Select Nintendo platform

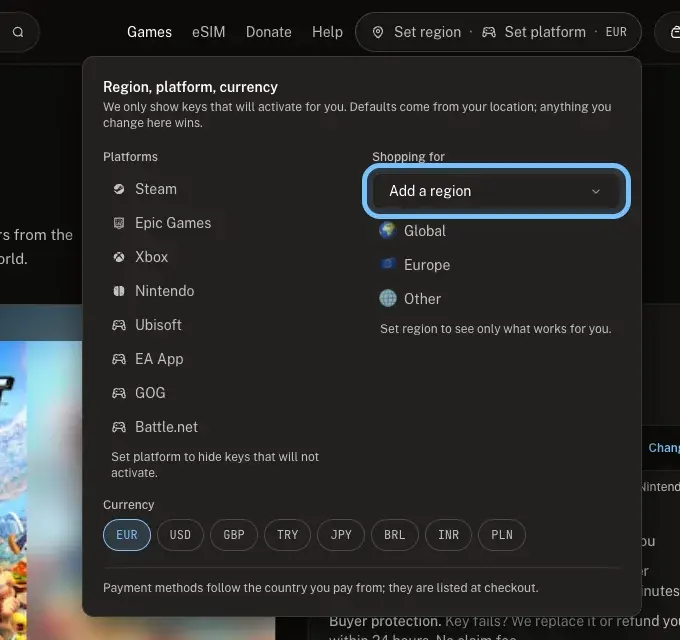click(x=164, y=291)
